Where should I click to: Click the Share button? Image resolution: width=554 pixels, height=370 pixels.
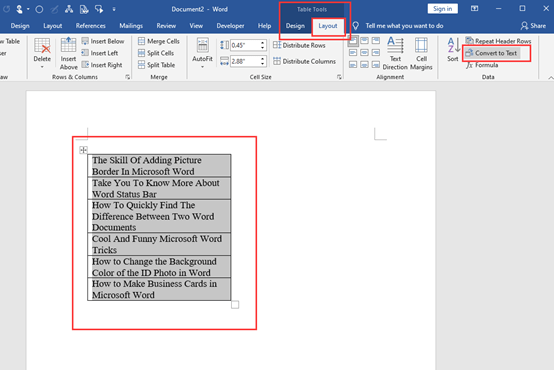(x=533, y=26)
